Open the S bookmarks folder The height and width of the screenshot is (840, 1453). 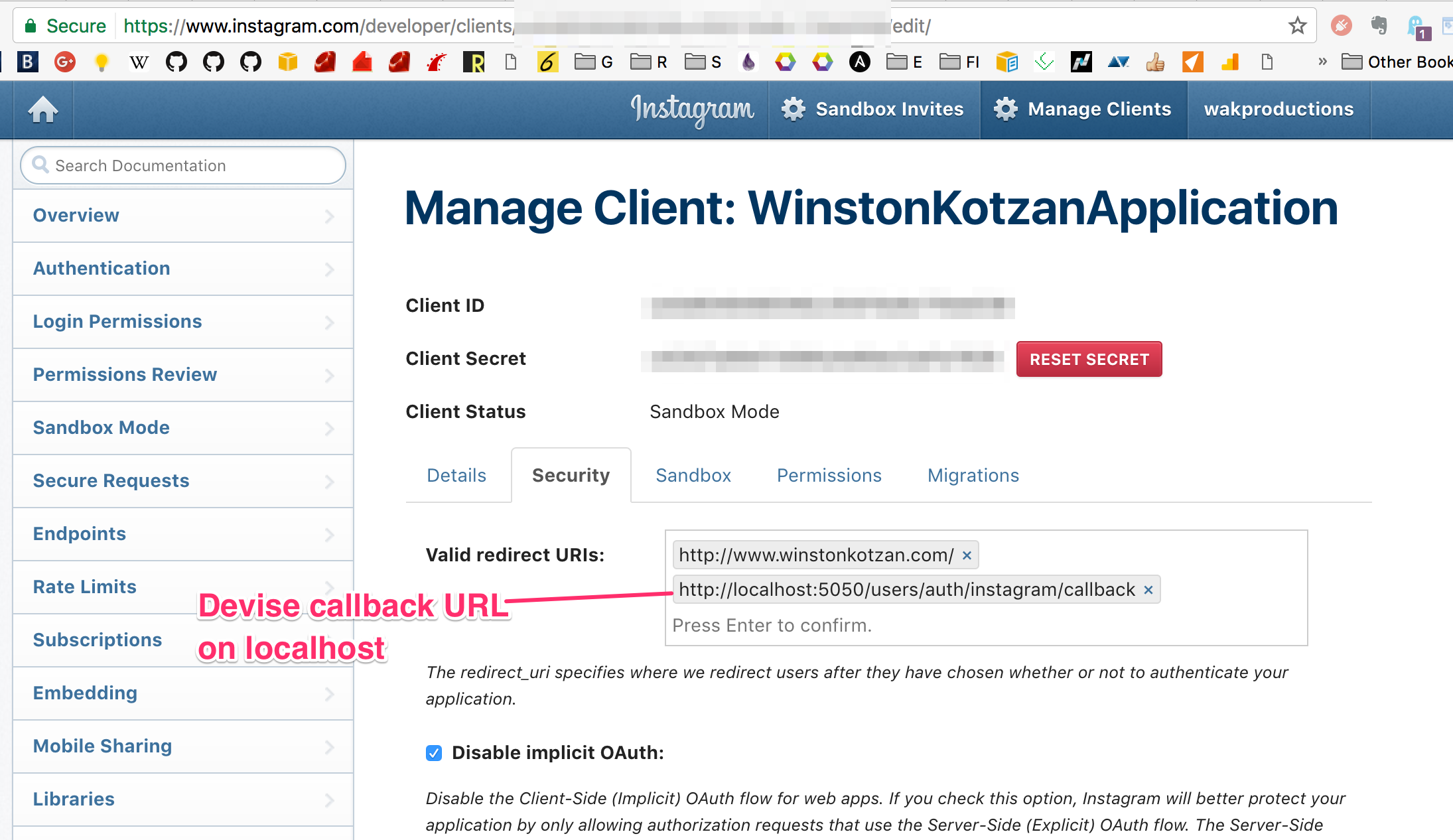pyautogui.click(x=703, y=62)
